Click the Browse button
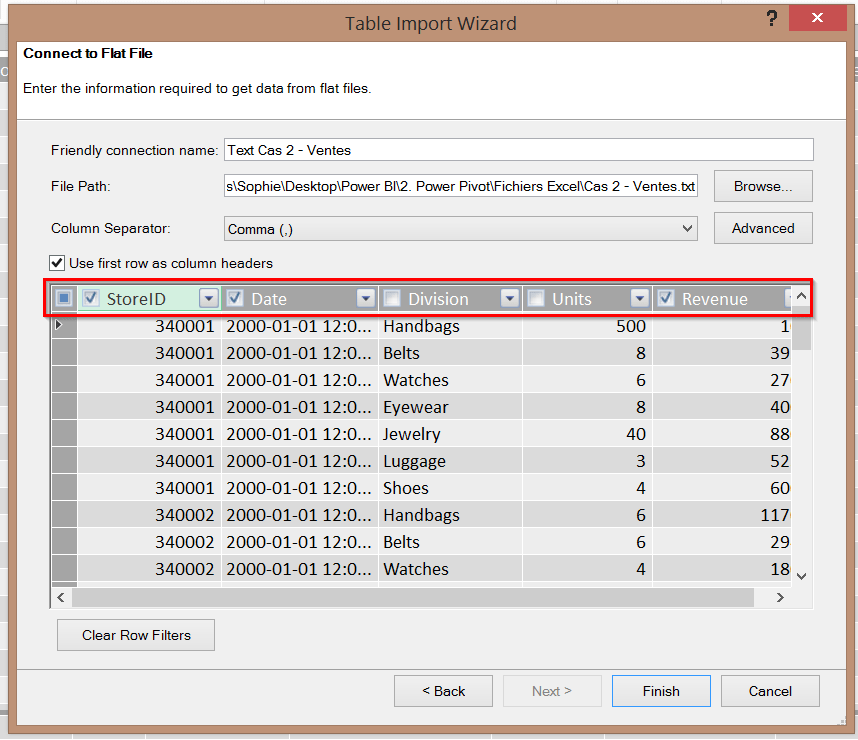The height and width of the screenshot is (740, 858). tap(762, 186)
